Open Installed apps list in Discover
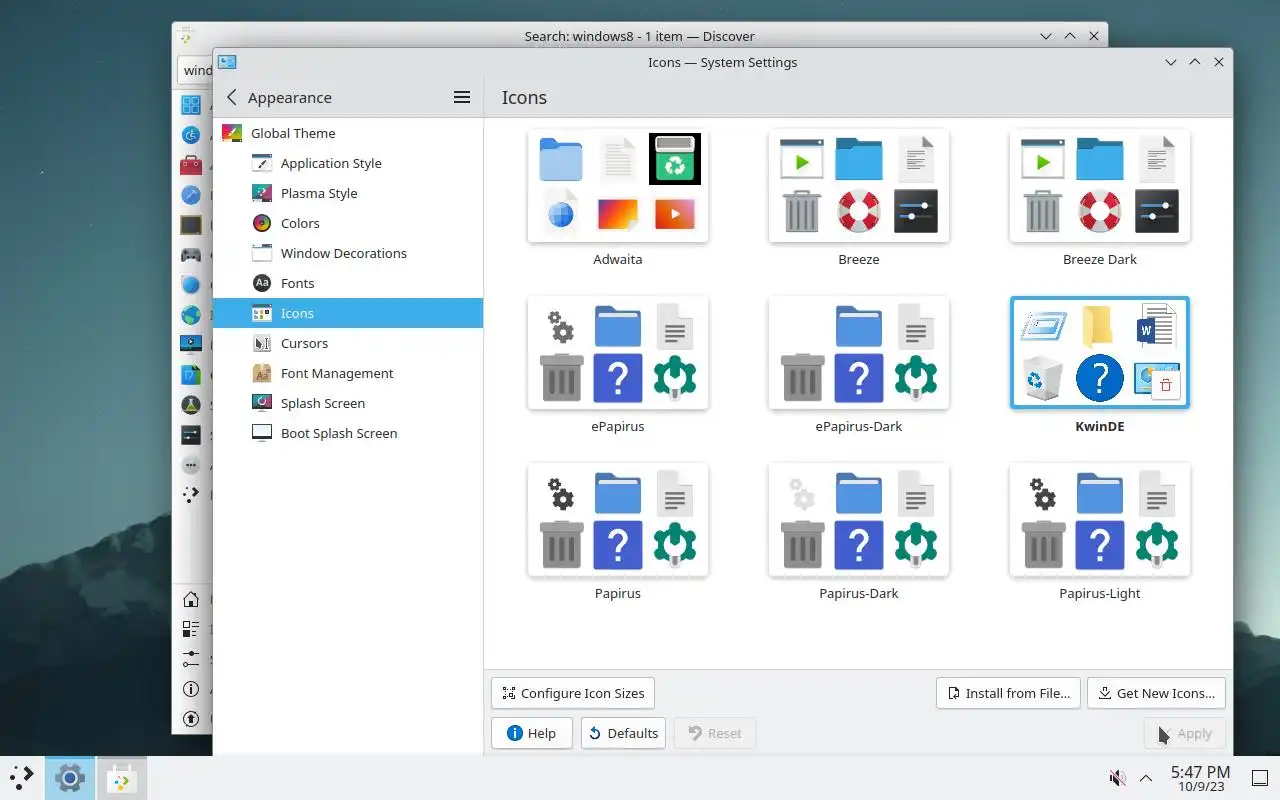 191,629
